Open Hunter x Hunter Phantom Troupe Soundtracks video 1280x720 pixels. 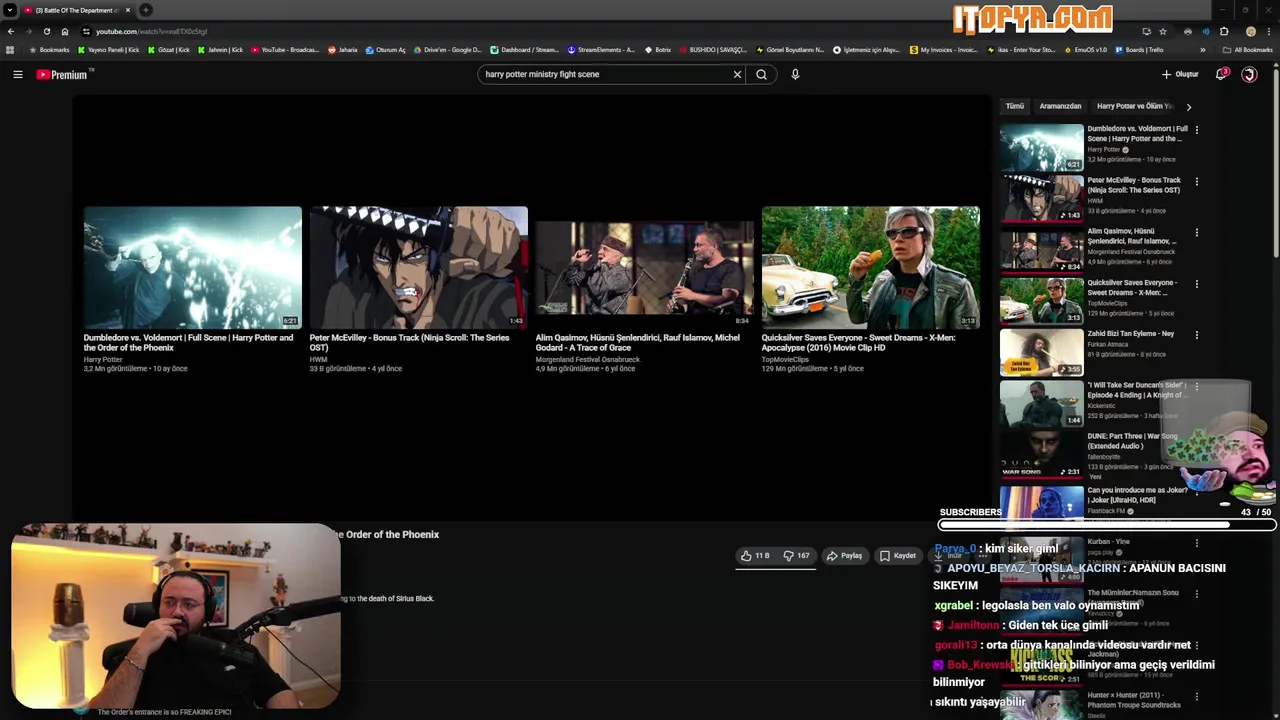tap(1134, 700)
